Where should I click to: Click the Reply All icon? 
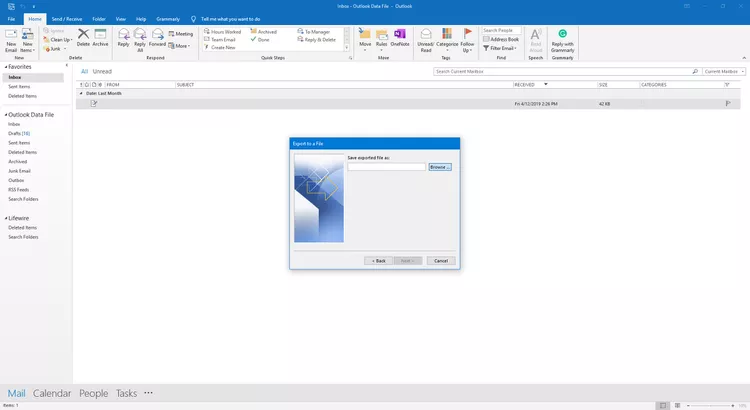(140, 34)
